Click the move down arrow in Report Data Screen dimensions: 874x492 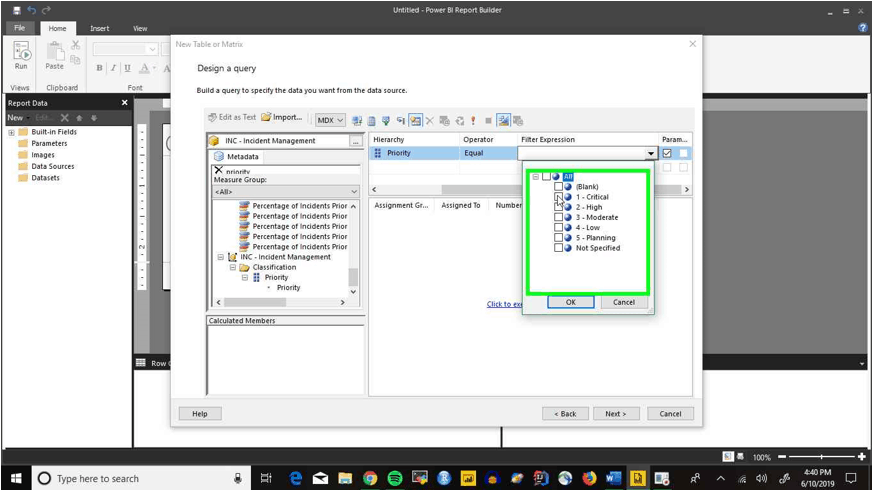[x=94, y=118]
